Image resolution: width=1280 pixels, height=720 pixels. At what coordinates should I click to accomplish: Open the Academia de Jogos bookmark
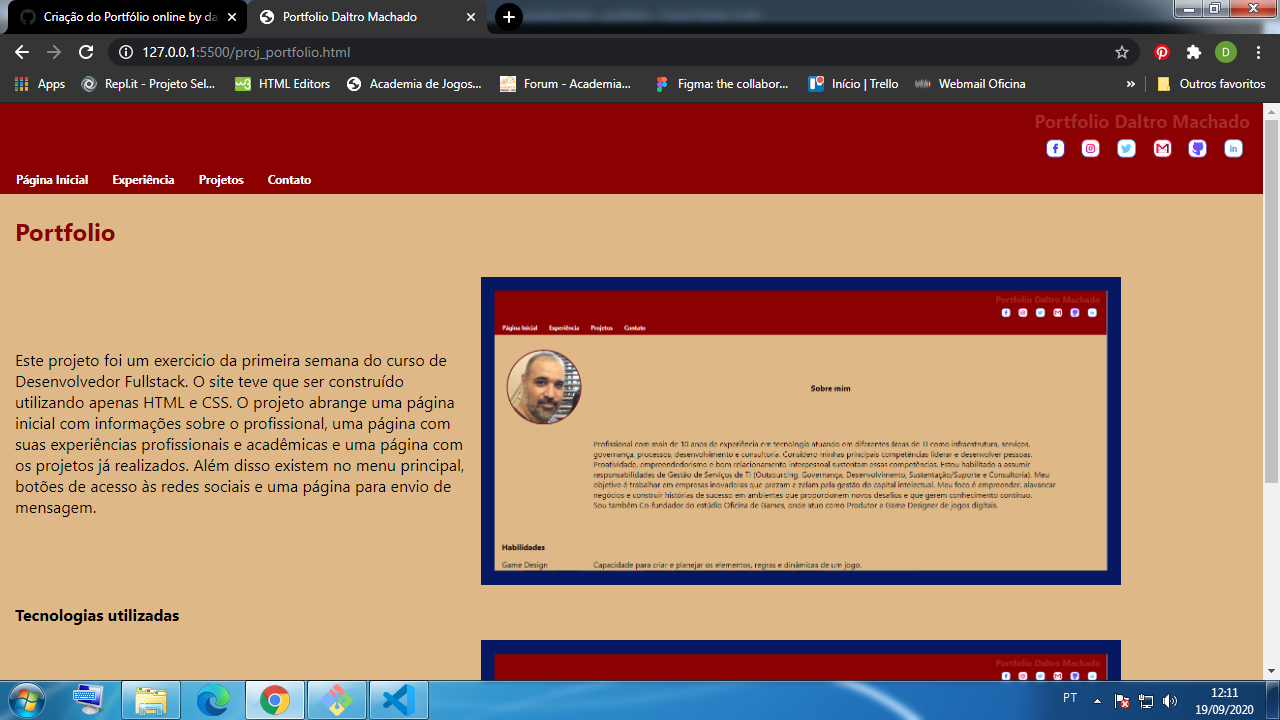pyautogui.click(x=414, y=84)
